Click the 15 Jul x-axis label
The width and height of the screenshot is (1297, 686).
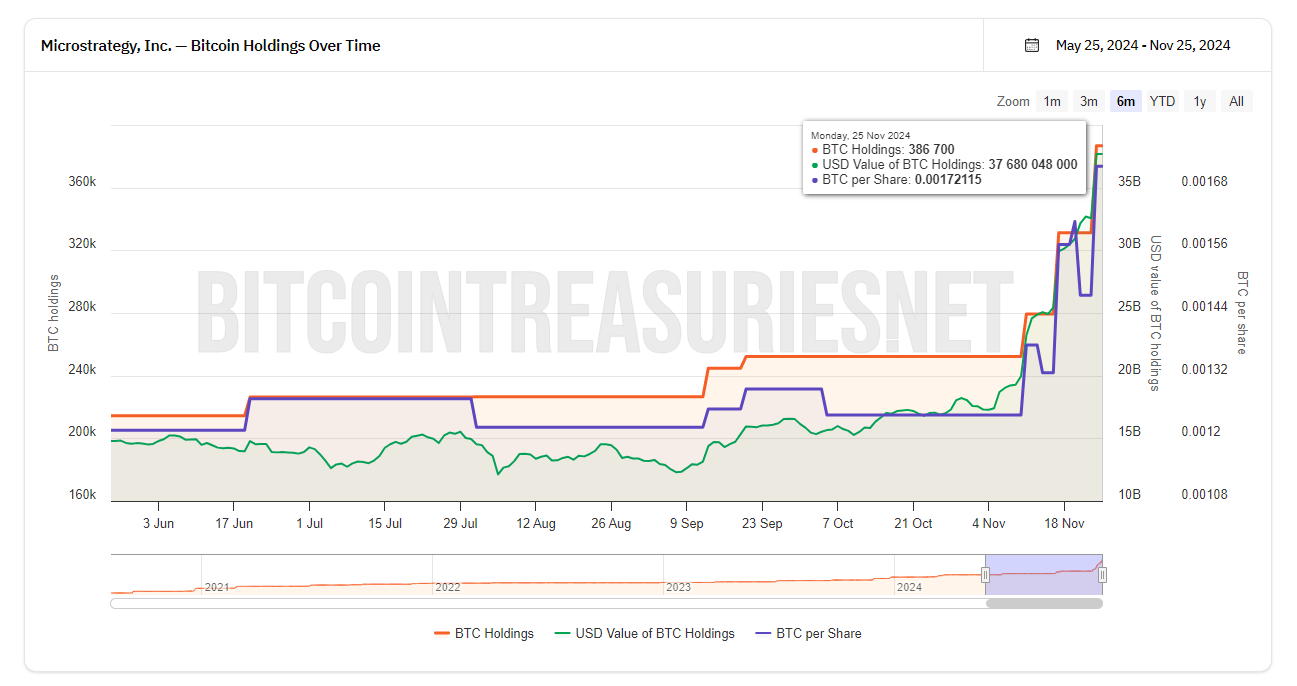tap(385, 523)
